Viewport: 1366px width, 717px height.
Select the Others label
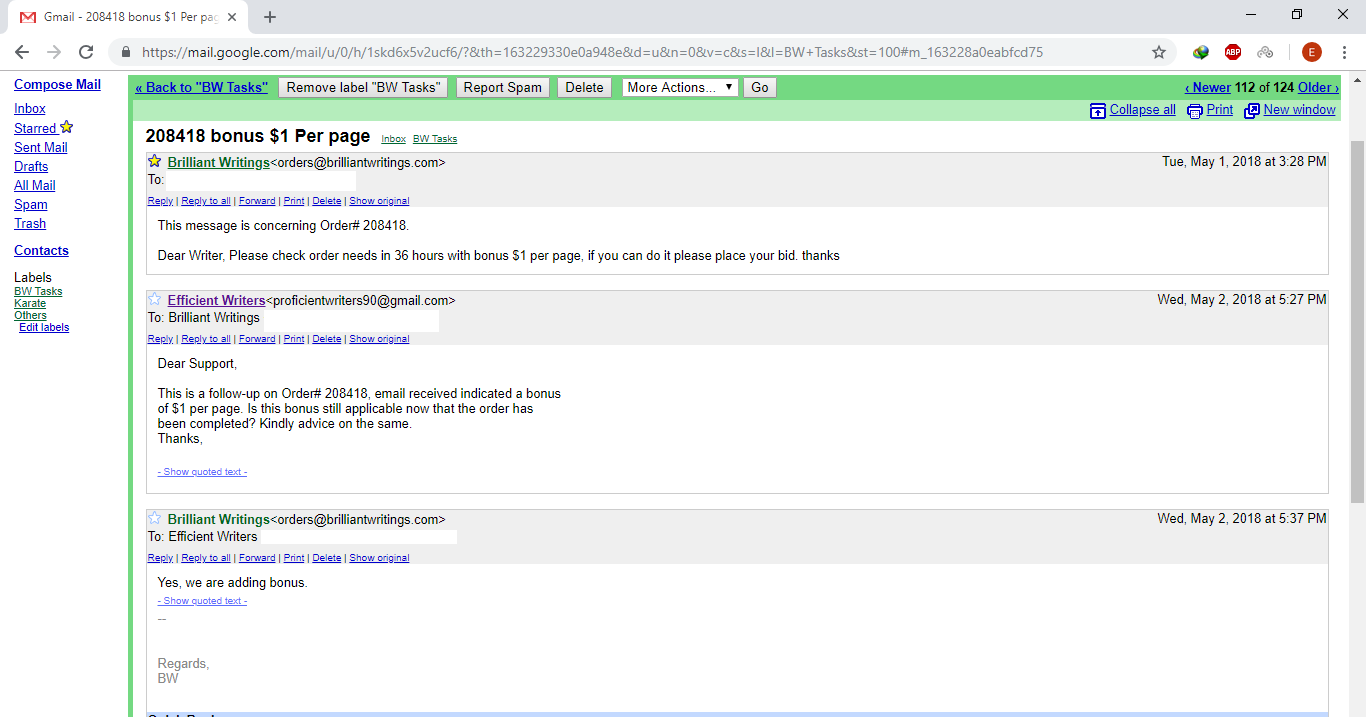(x=30, y=315)
